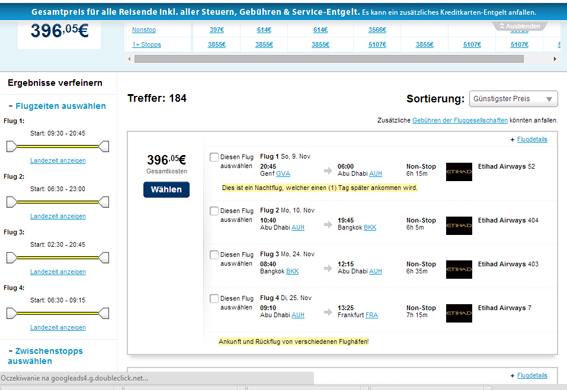The image size is (567, 390).
Task: Click GVA airport code link
Action: tap(283, 174)
